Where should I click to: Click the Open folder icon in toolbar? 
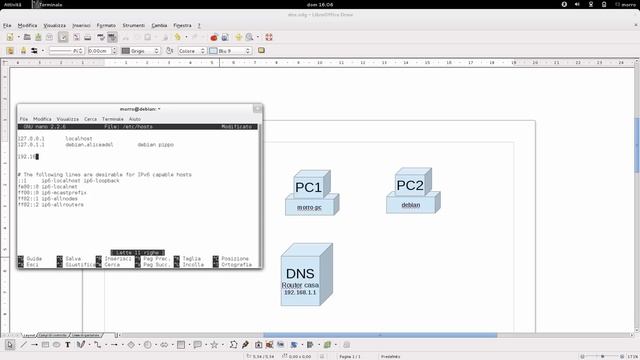click(27, 38)
